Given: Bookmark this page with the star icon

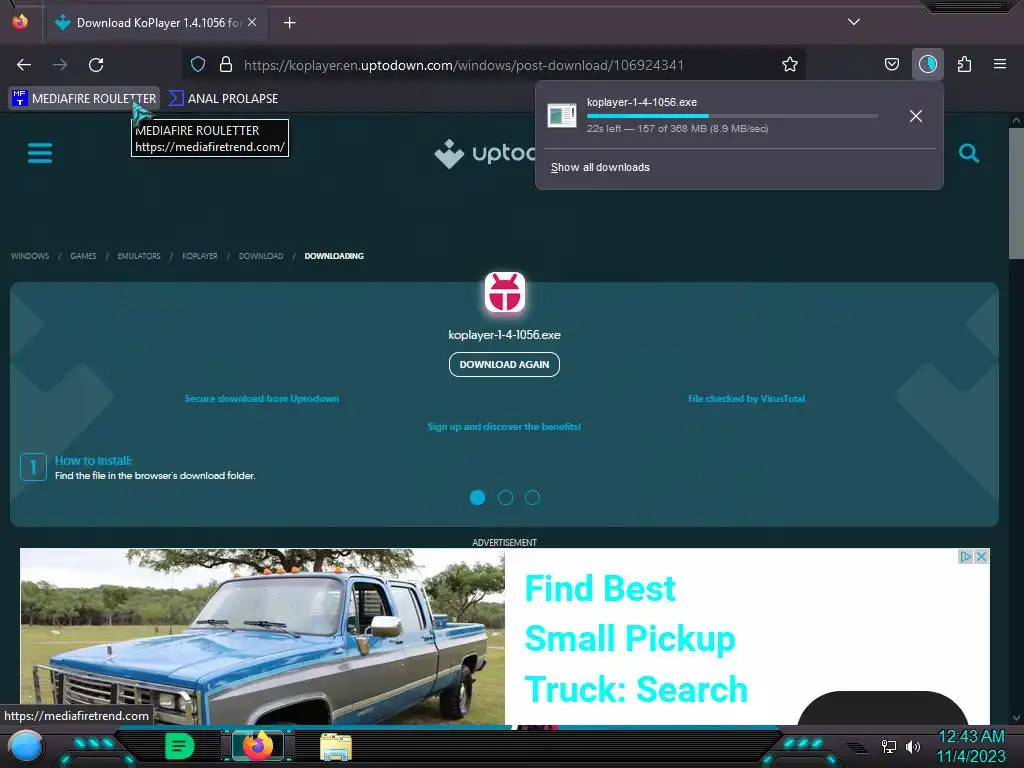Looking at the screenshot, I should click(790, 65).
